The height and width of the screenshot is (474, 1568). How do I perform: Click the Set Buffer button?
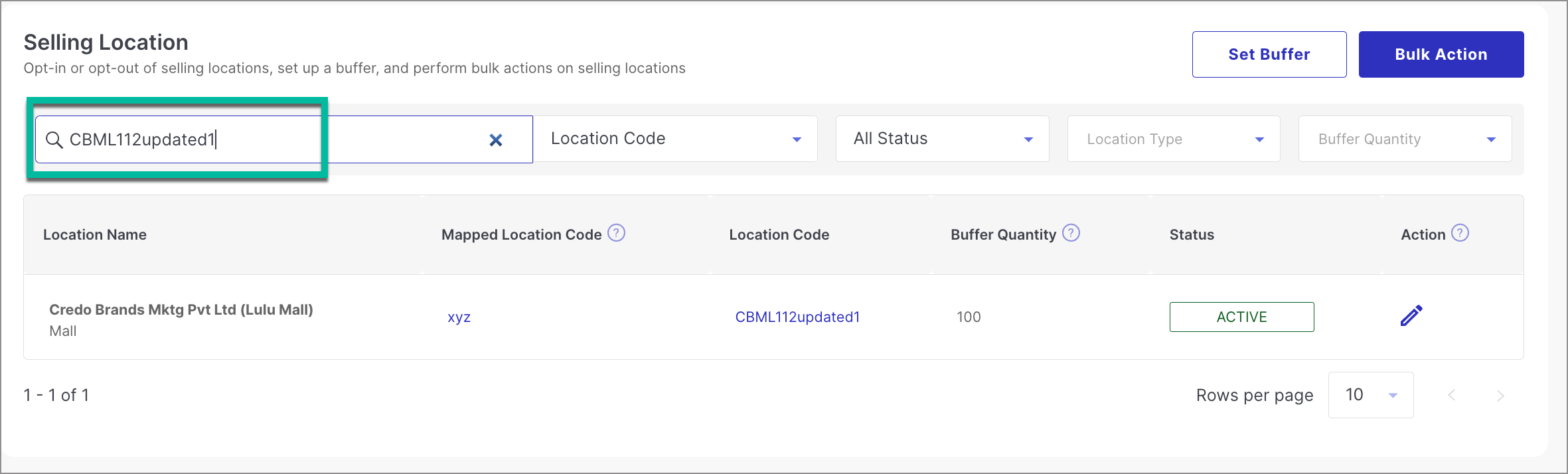1269,54
